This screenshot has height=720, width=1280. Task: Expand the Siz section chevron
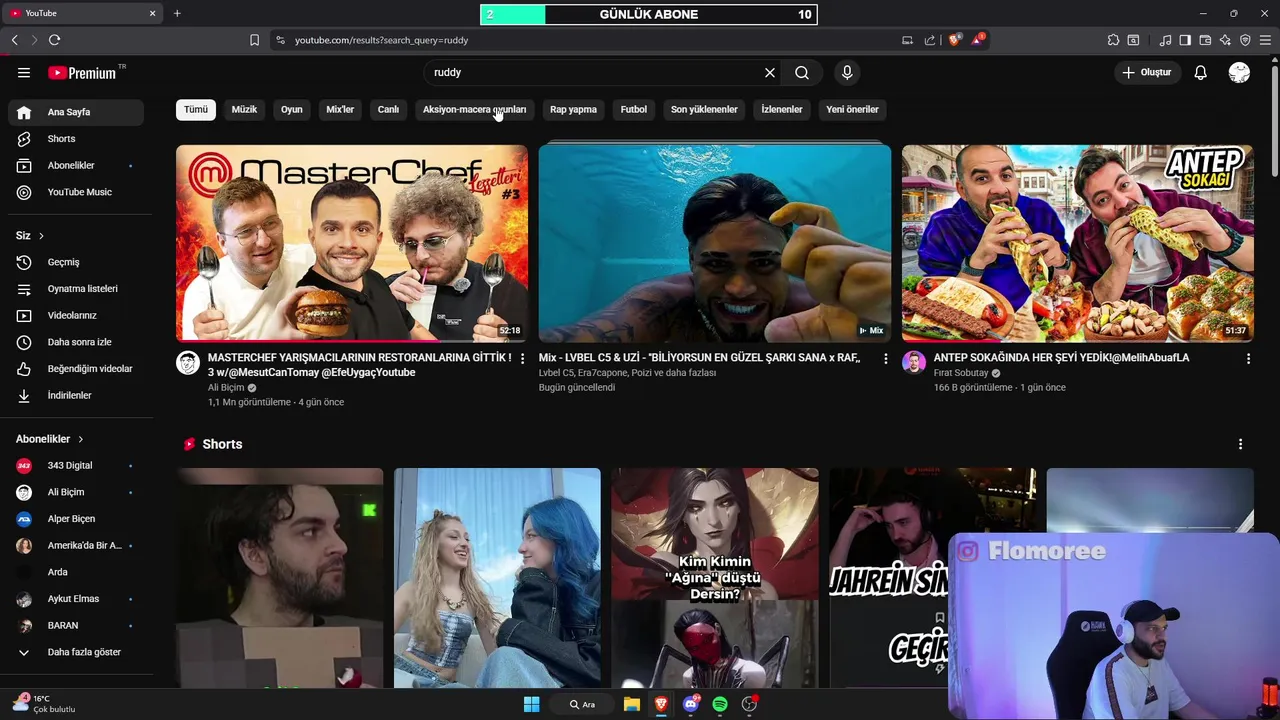pos(41,236)
